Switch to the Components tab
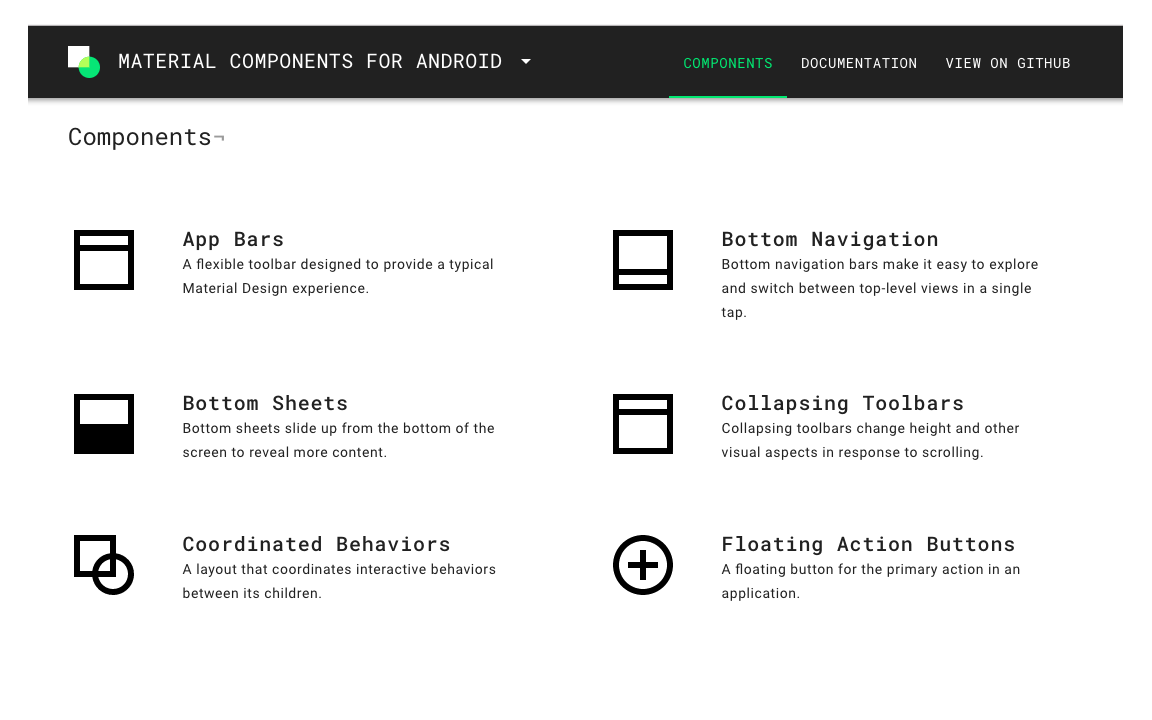 click(x=727, y=63)
